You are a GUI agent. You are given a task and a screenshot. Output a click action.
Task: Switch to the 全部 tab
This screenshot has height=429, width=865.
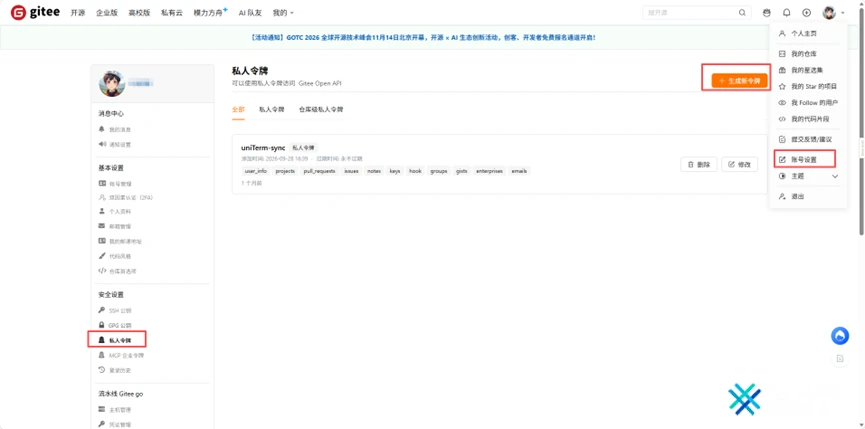point(238,110)
